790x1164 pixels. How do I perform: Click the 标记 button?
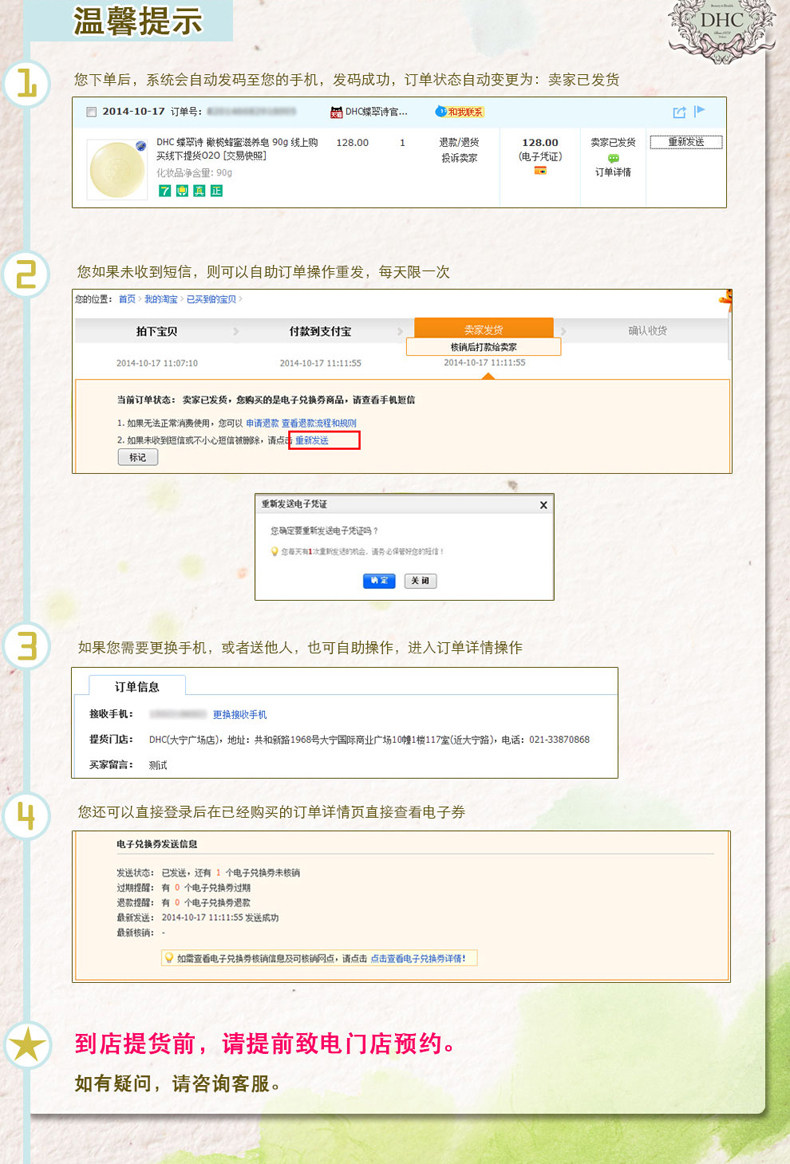[138, 457]
